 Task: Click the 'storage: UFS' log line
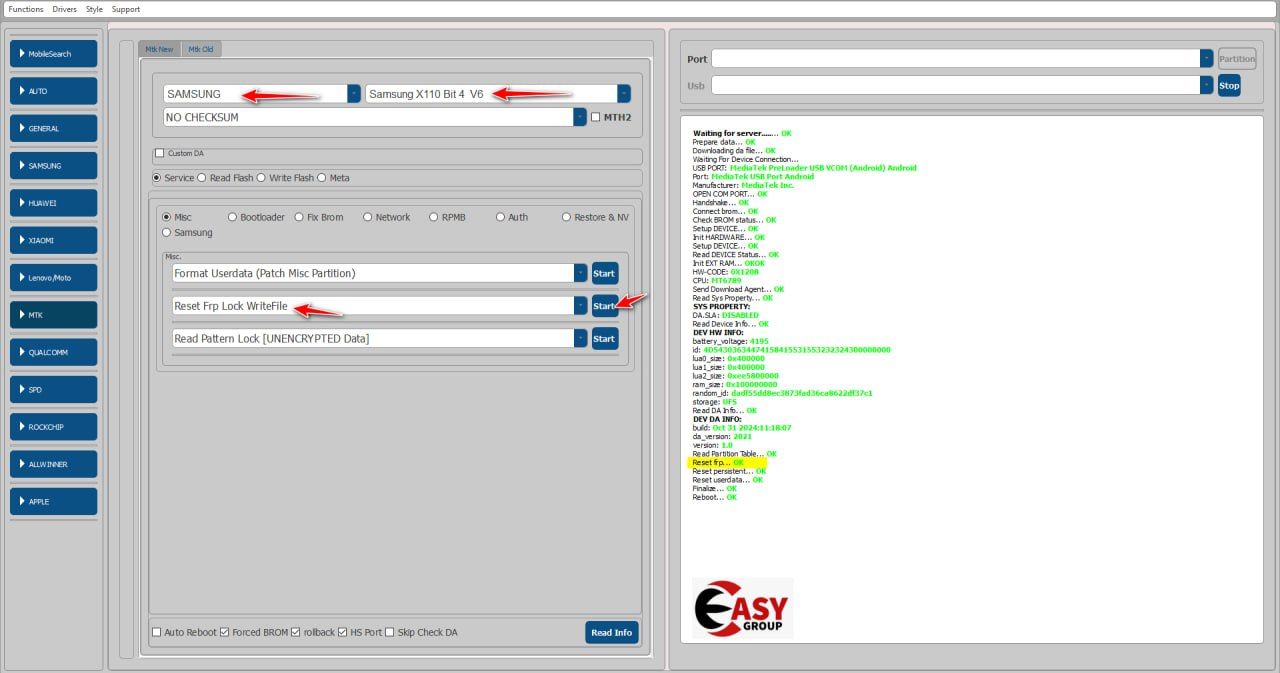point(713,402)
